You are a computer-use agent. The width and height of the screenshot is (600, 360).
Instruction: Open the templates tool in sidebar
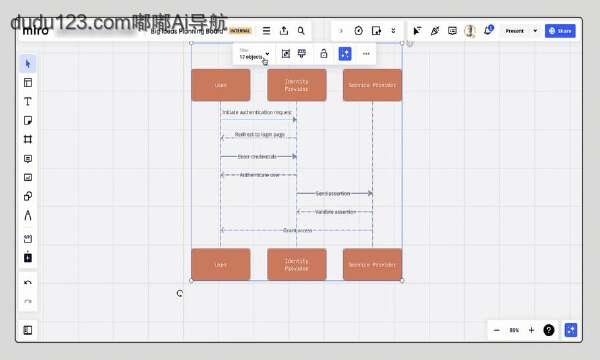pyautogui.click(x=28, y=83)
